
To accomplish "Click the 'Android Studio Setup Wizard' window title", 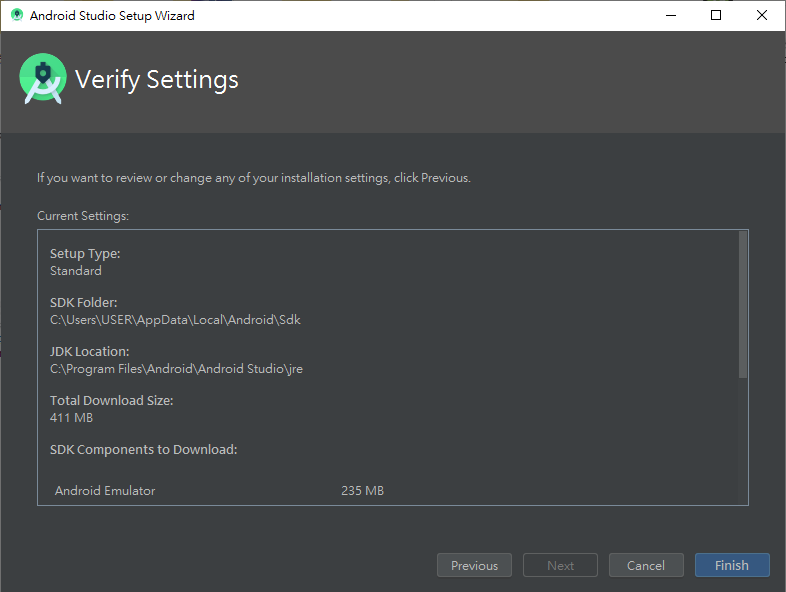I will (112, 16).
